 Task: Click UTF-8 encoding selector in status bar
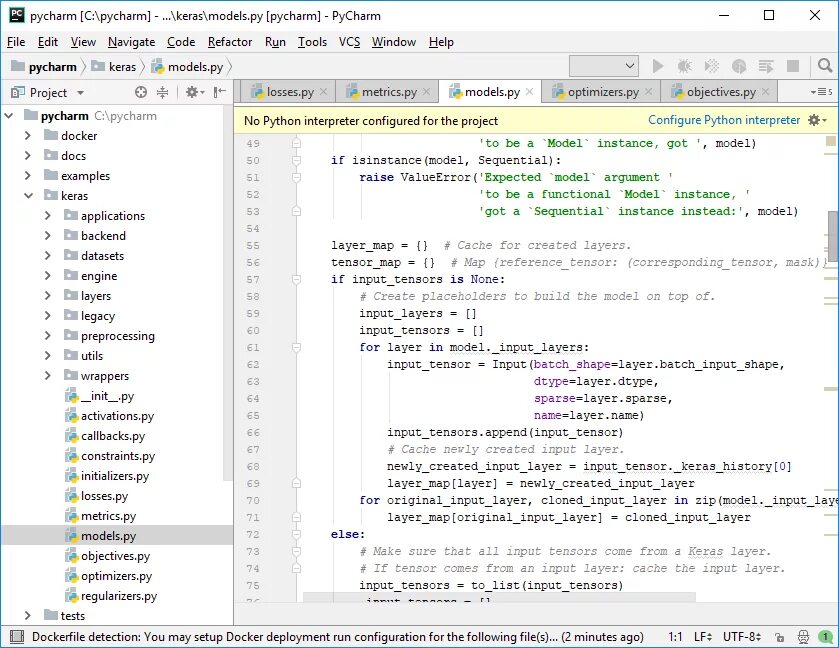coord(742,637)
